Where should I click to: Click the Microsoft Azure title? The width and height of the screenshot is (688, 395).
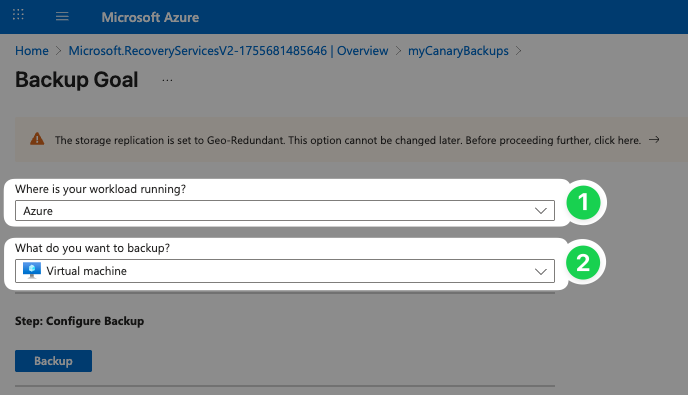coord(150,17)
